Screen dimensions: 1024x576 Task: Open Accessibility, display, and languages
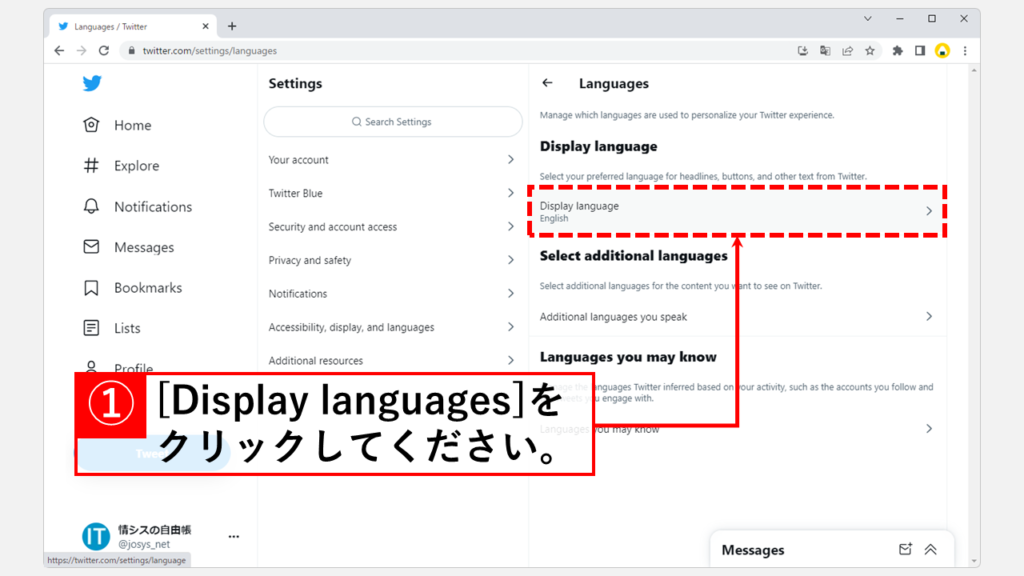[392, 327]
